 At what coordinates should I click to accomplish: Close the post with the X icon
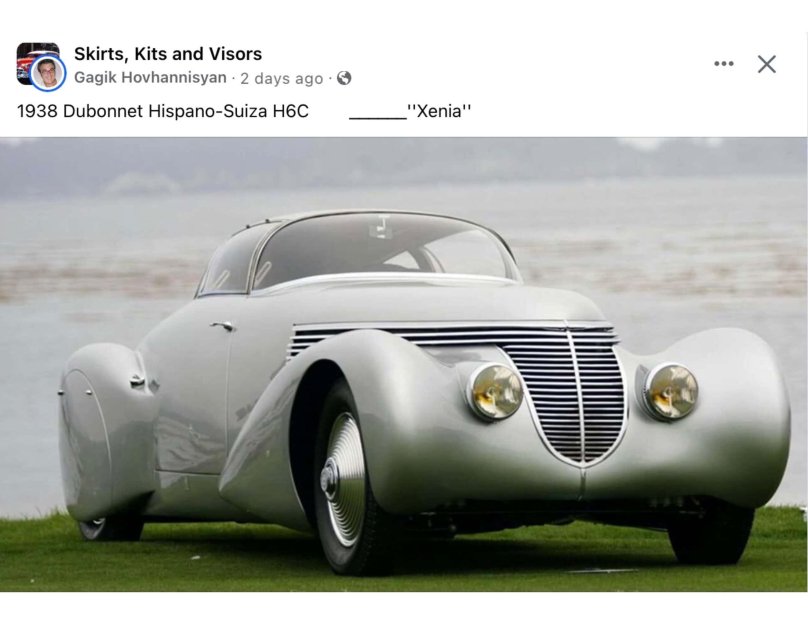click(x=767, y=64)
